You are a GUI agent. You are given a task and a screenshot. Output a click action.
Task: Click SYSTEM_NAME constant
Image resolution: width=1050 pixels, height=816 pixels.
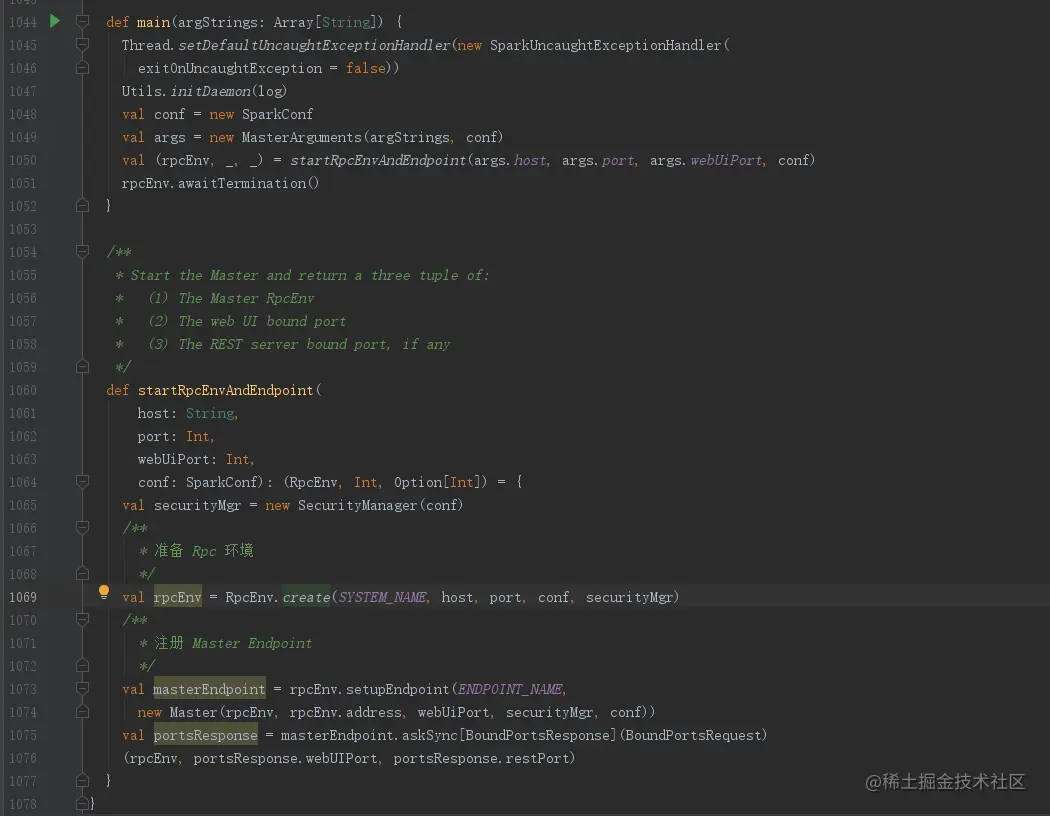[x=382, y=597]
